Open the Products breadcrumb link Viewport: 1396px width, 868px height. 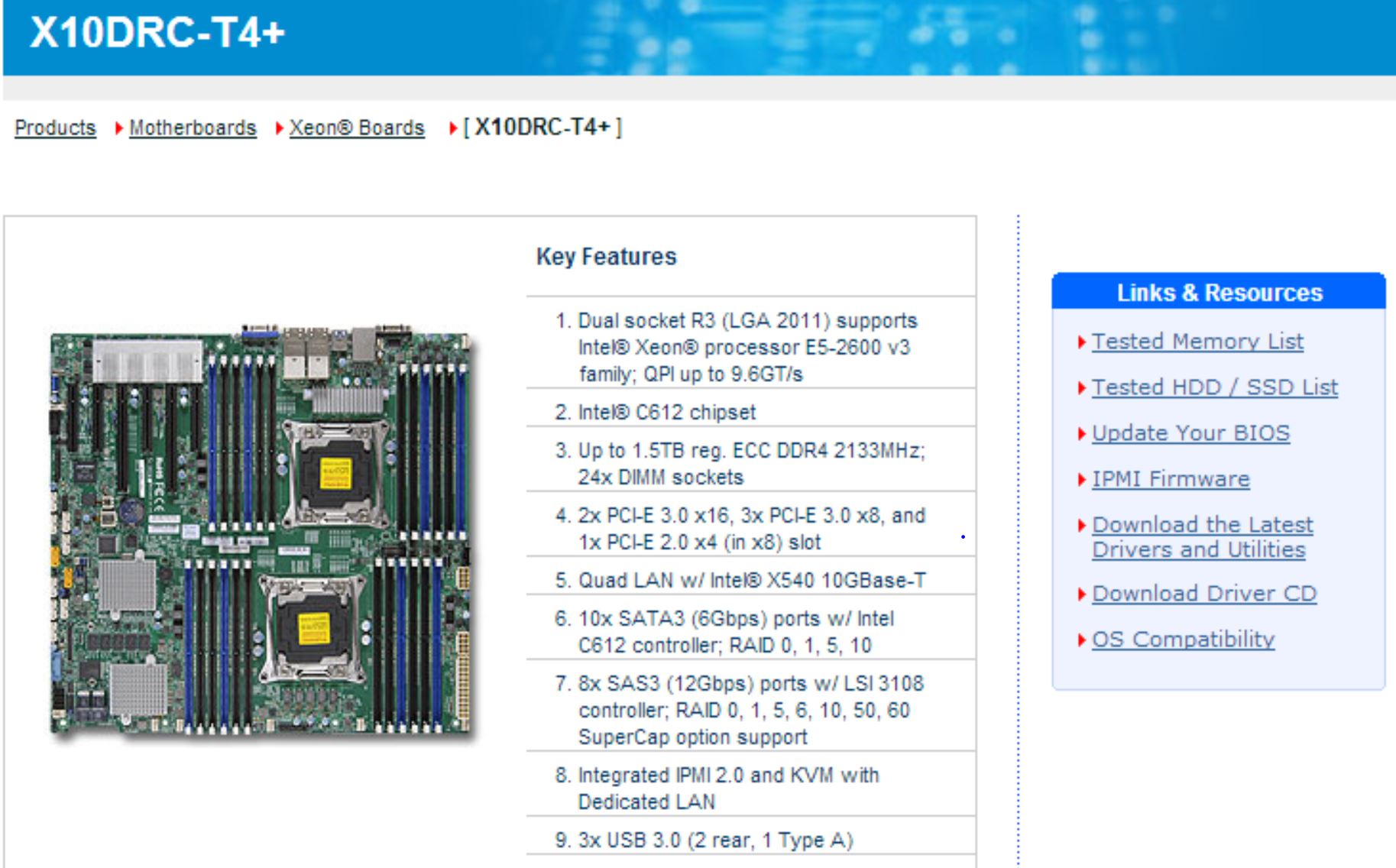click(x=55, y=128)
